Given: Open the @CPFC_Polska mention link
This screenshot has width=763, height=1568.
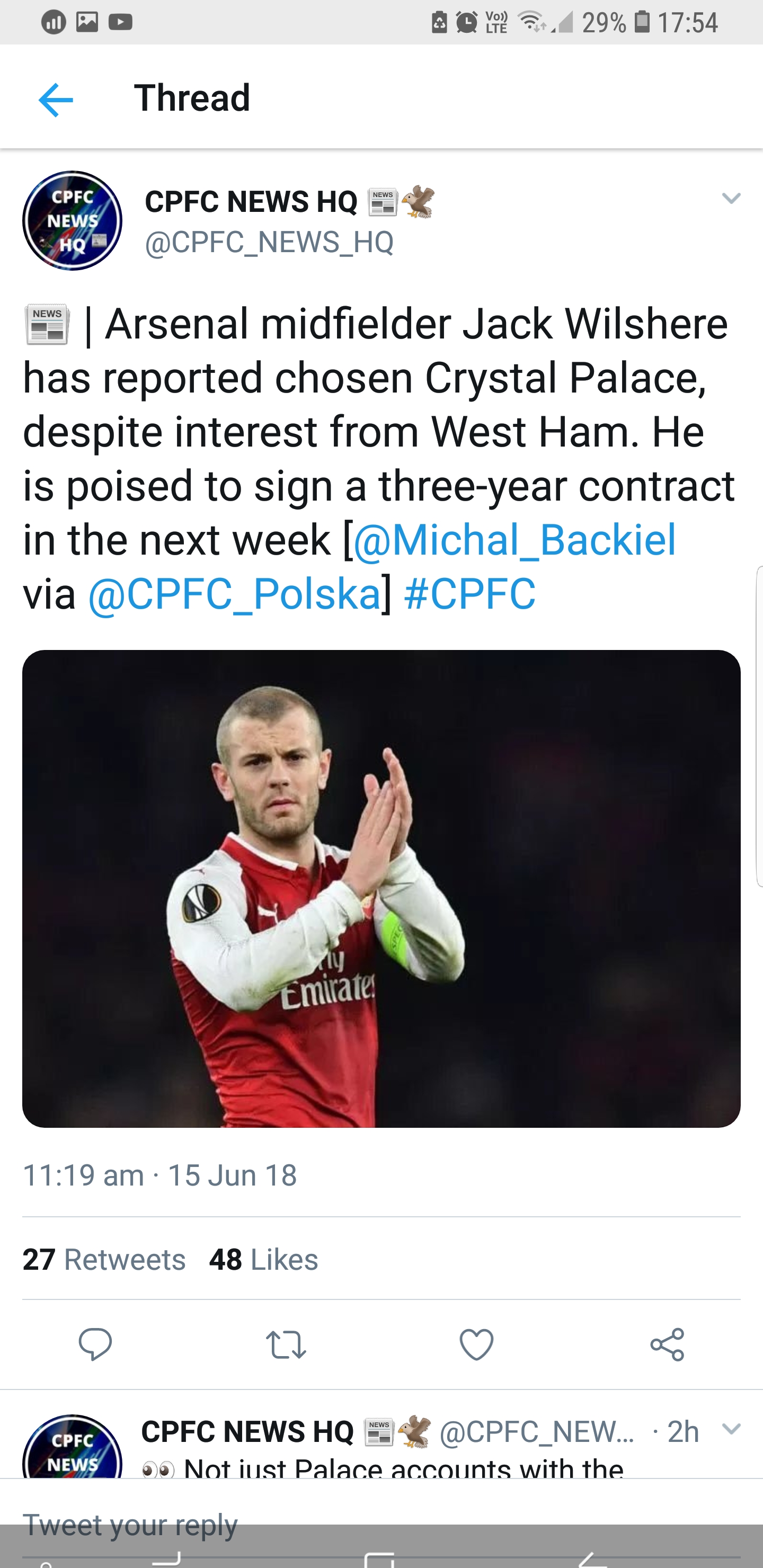Looking at the screenshot, I should [234, 593].
